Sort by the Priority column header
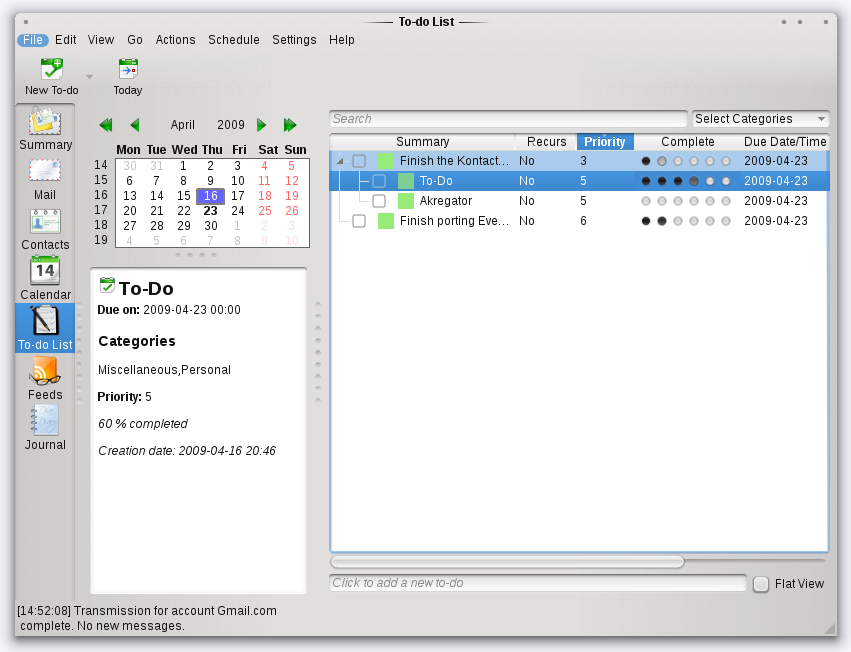 point(605,142)
